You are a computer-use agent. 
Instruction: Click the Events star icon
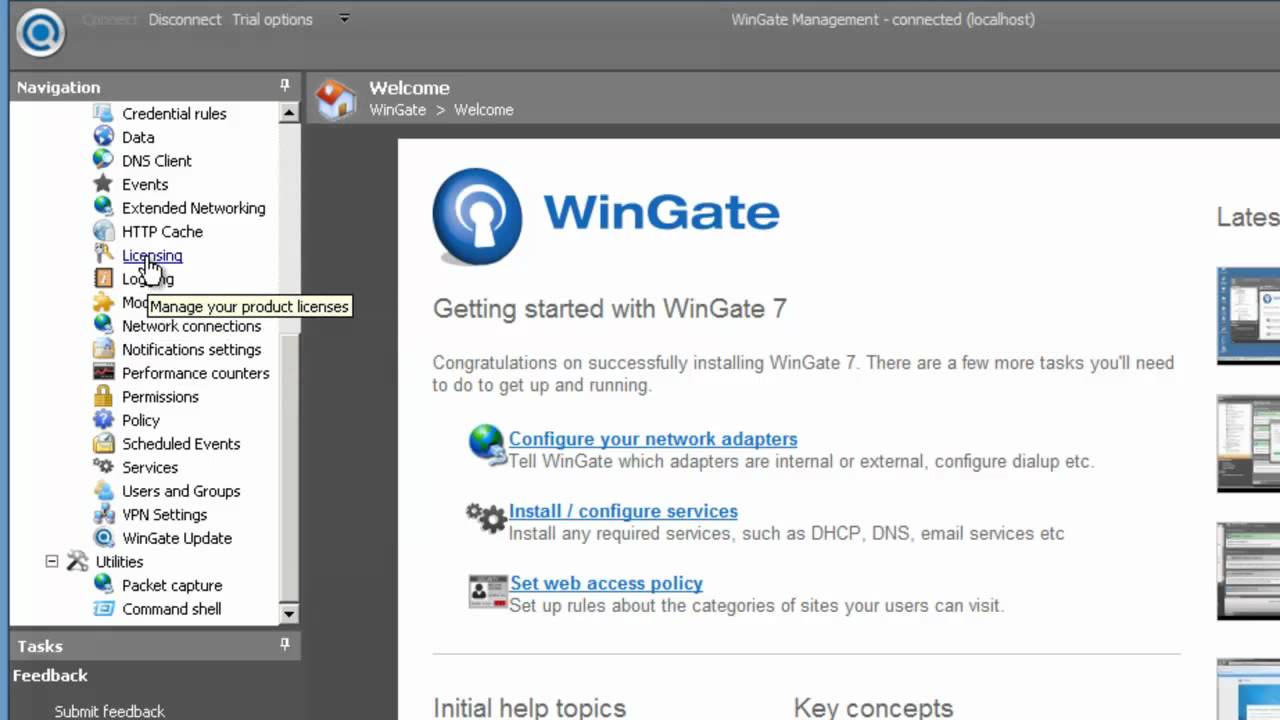103,184
